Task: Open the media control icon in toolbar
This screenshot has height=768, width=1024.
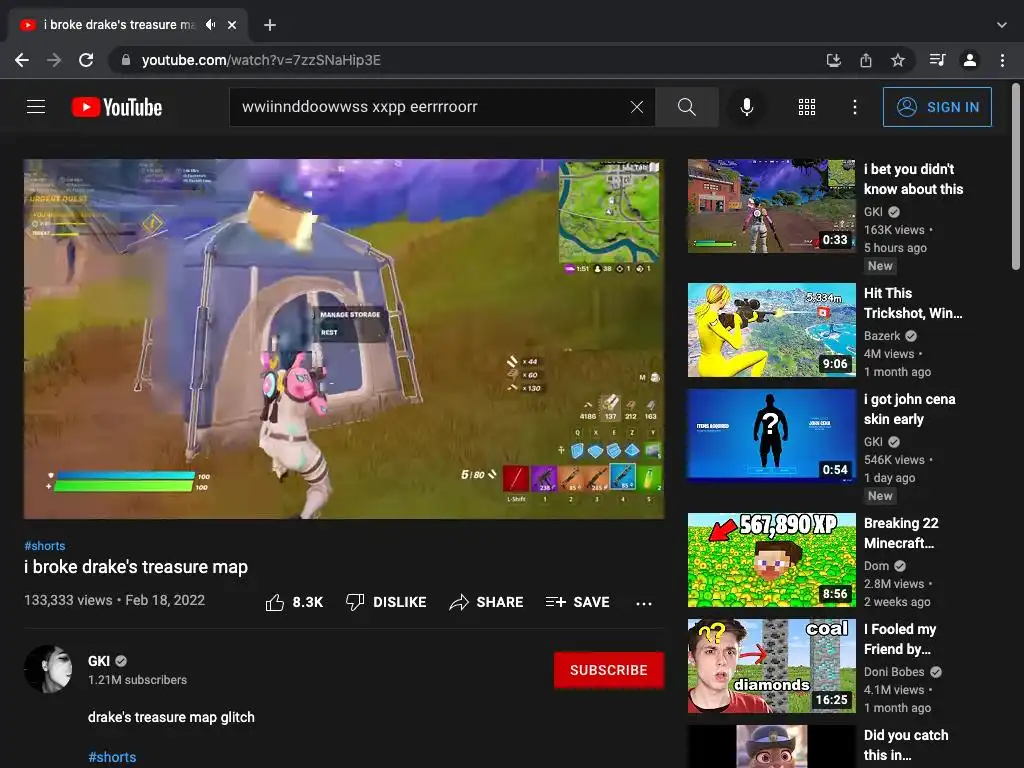Action: pyautogui.click(x=937, y=60)
